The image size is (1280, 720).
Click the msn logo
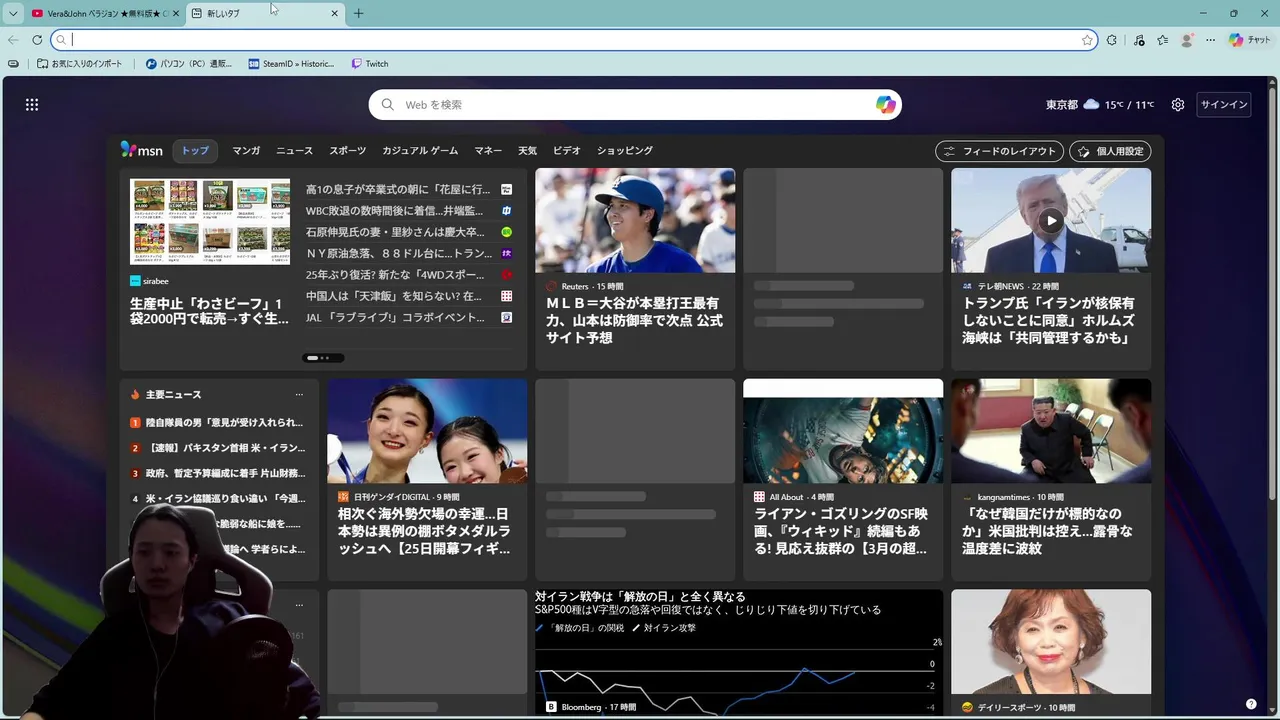point(141,150)
